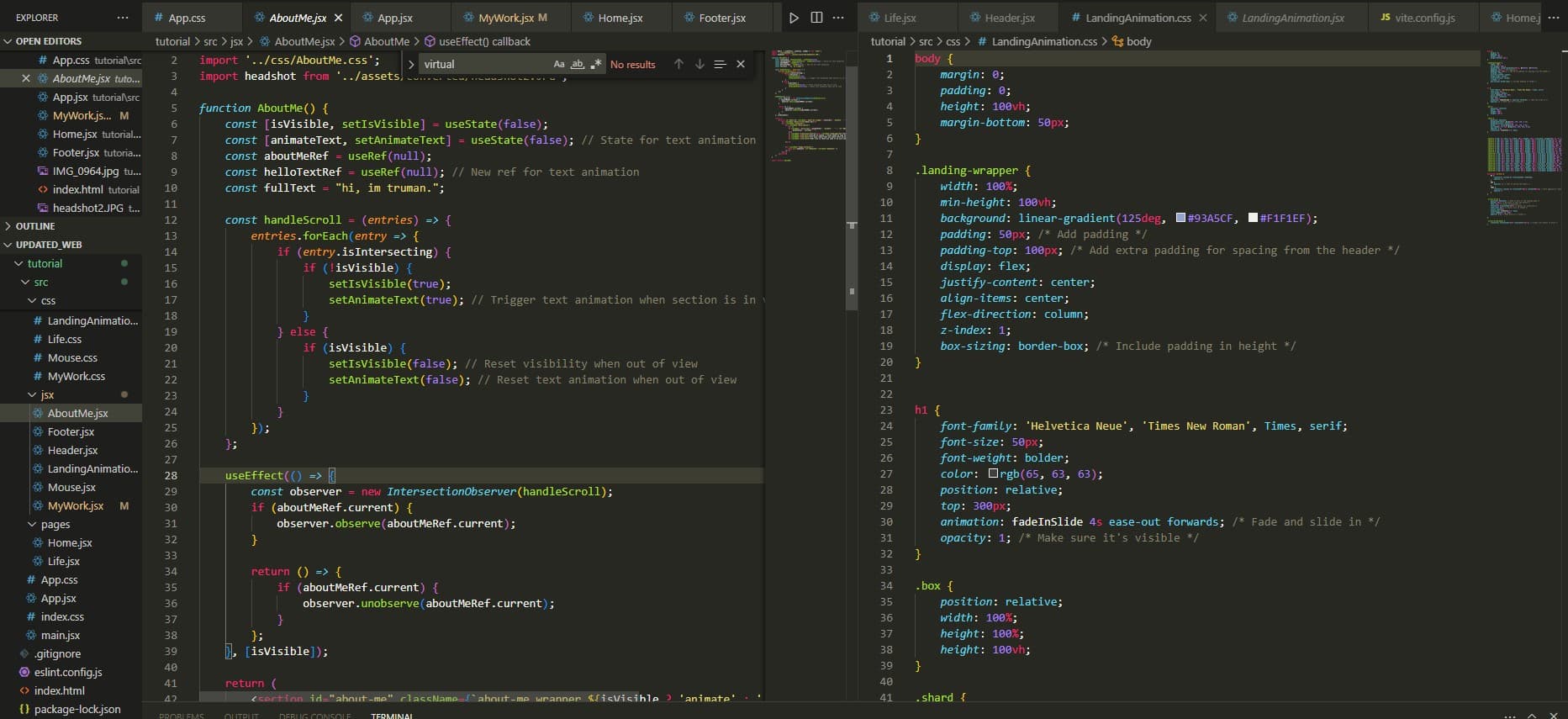The height and width of the screenshot is (719, 1568).
Task: Split the left editor group
Action: pyautogui.click(x=816, y=17)
